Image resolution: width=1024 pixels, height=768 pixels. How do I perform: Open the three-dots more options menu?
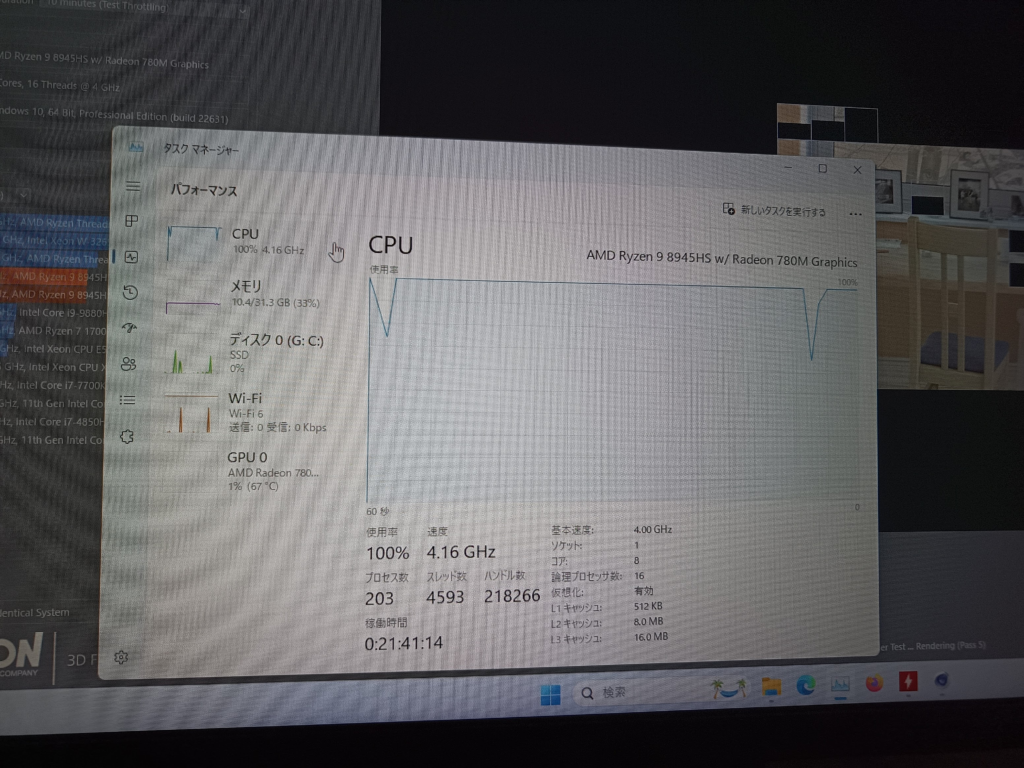[855, 213]
